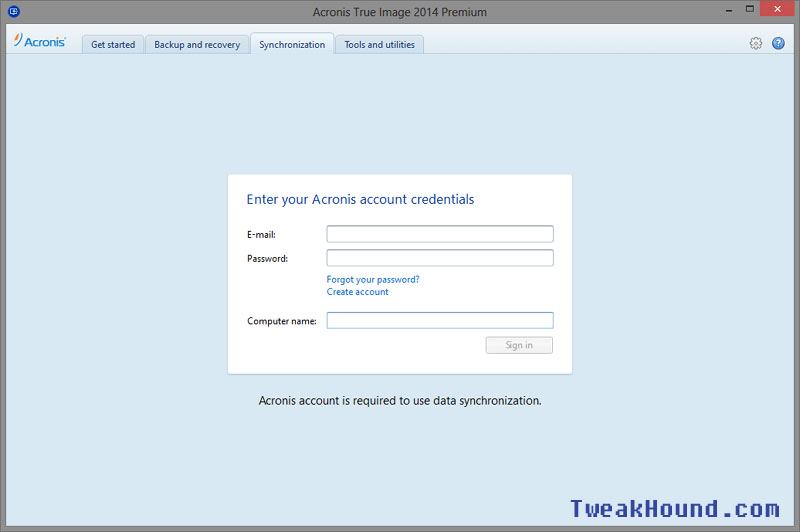Click the Create account link
The height and width of the screenshot is (532, 800).
[357, 292]
